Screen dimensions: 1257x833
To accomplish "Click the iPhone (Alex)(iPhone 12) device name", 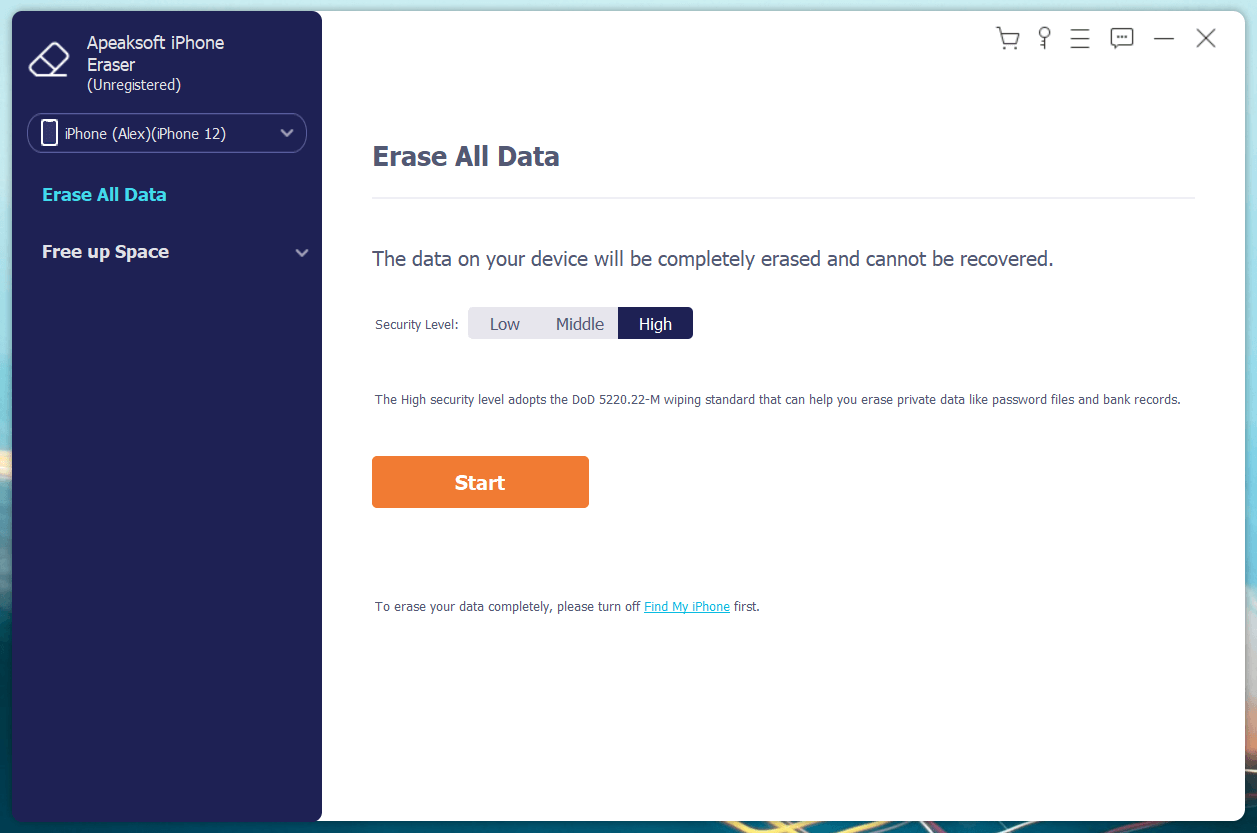I will click(145, 134).
